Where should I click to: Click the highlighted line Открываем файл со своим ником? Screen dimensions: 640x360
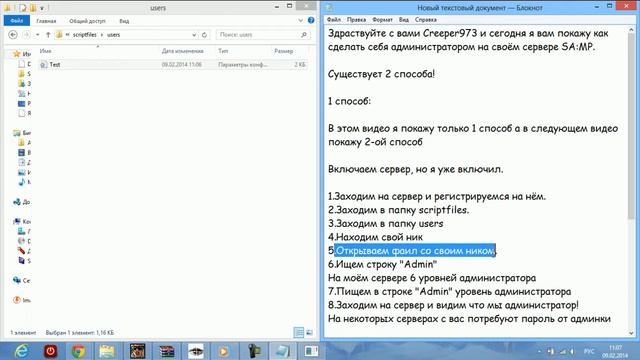(x=415, y=251)
